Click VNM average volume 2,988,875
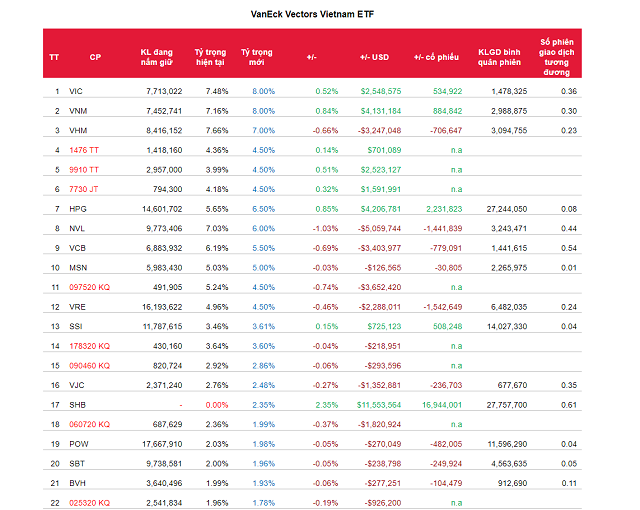 coord(509,111)
